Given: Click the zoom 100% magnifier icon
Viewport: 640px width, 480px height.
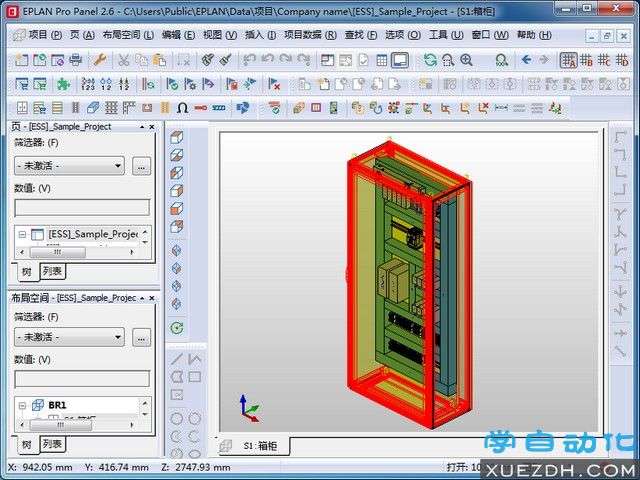Looking at the screenshot, I should [x=502, y=60].
